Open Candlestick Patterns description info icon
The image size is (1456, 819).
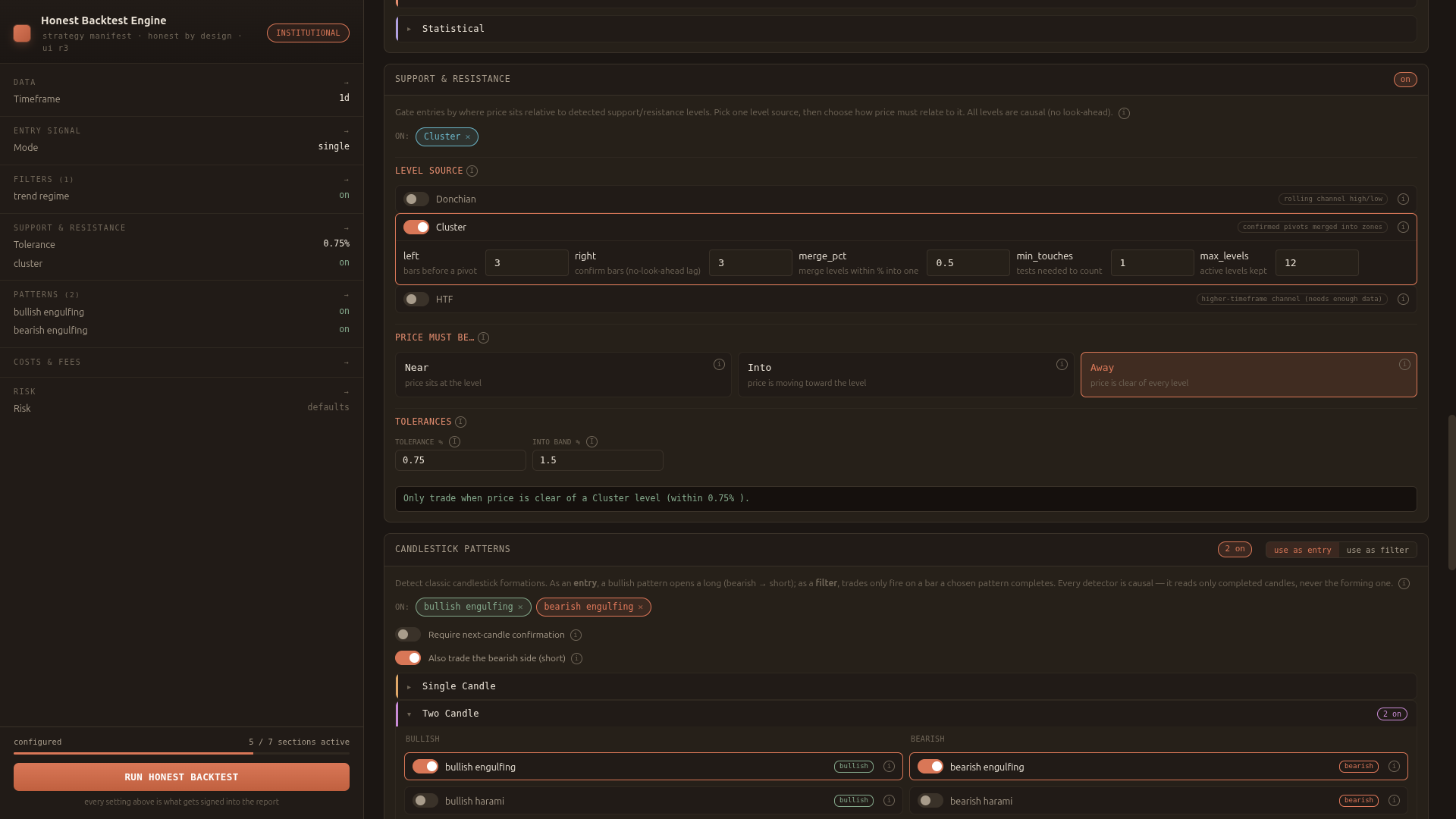[1404, 583]
